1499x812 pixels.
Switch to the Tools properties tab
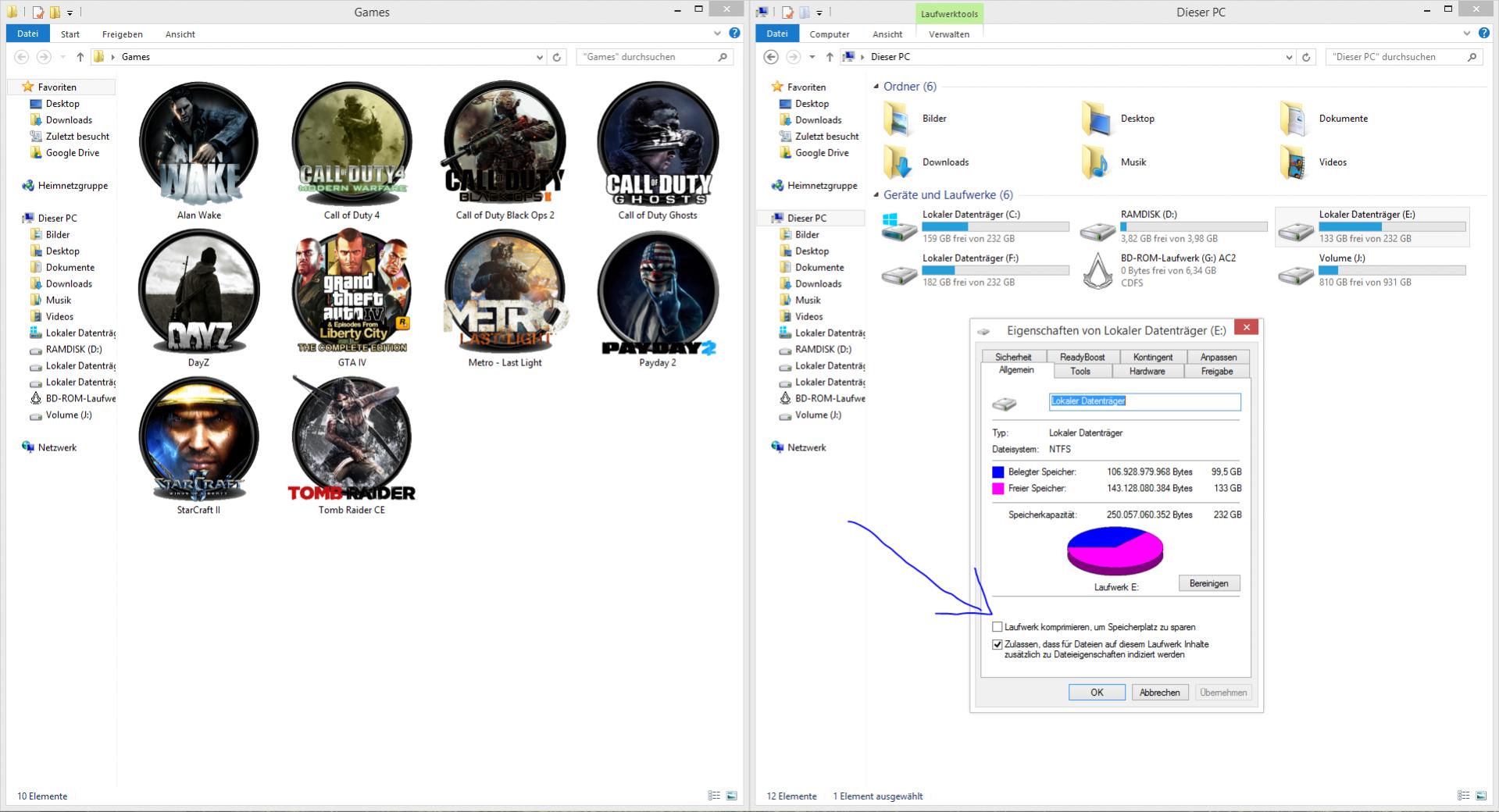[x=1080, y=372]
